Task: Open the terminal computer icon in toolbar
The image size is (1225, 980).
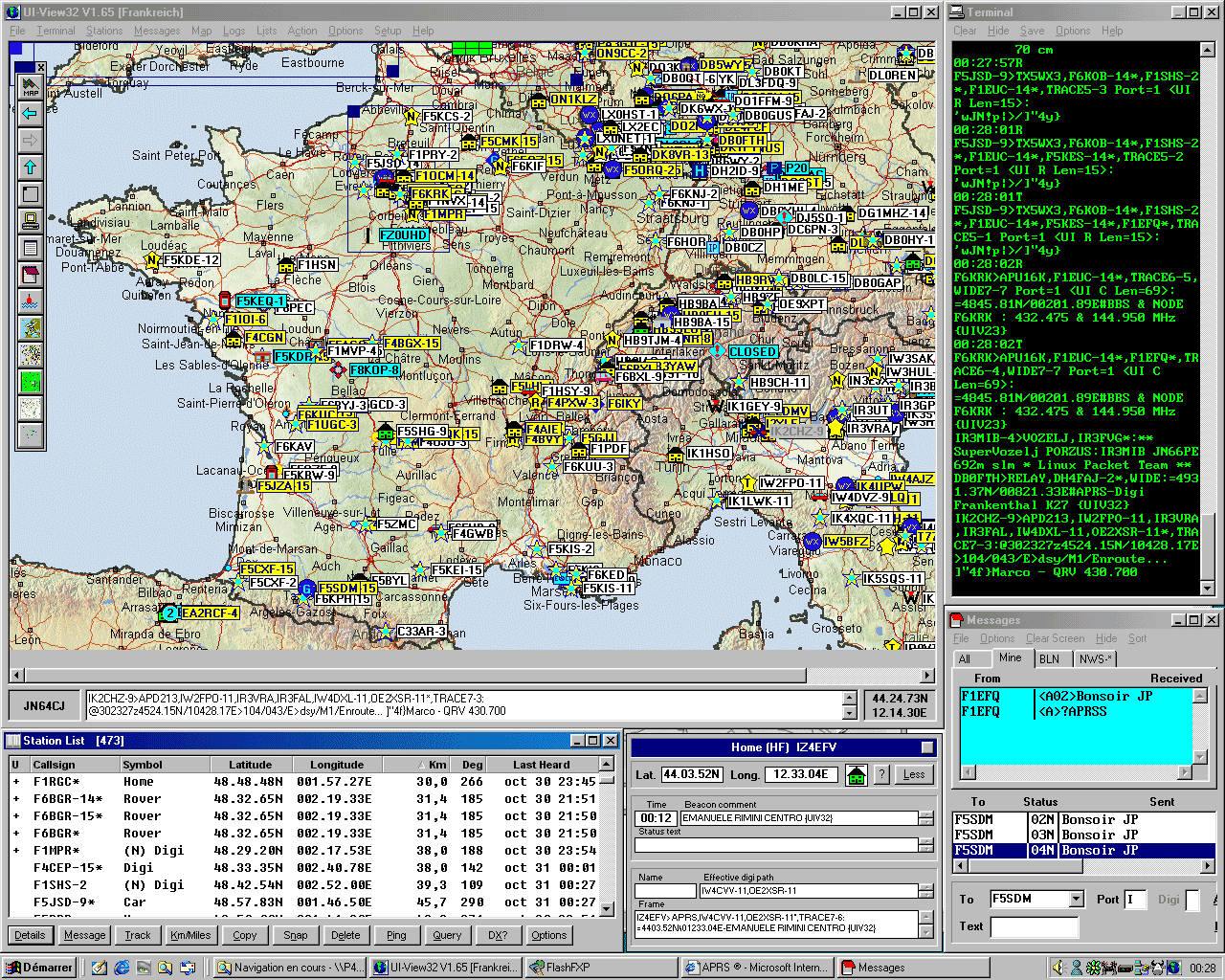Action: point(31,221)
